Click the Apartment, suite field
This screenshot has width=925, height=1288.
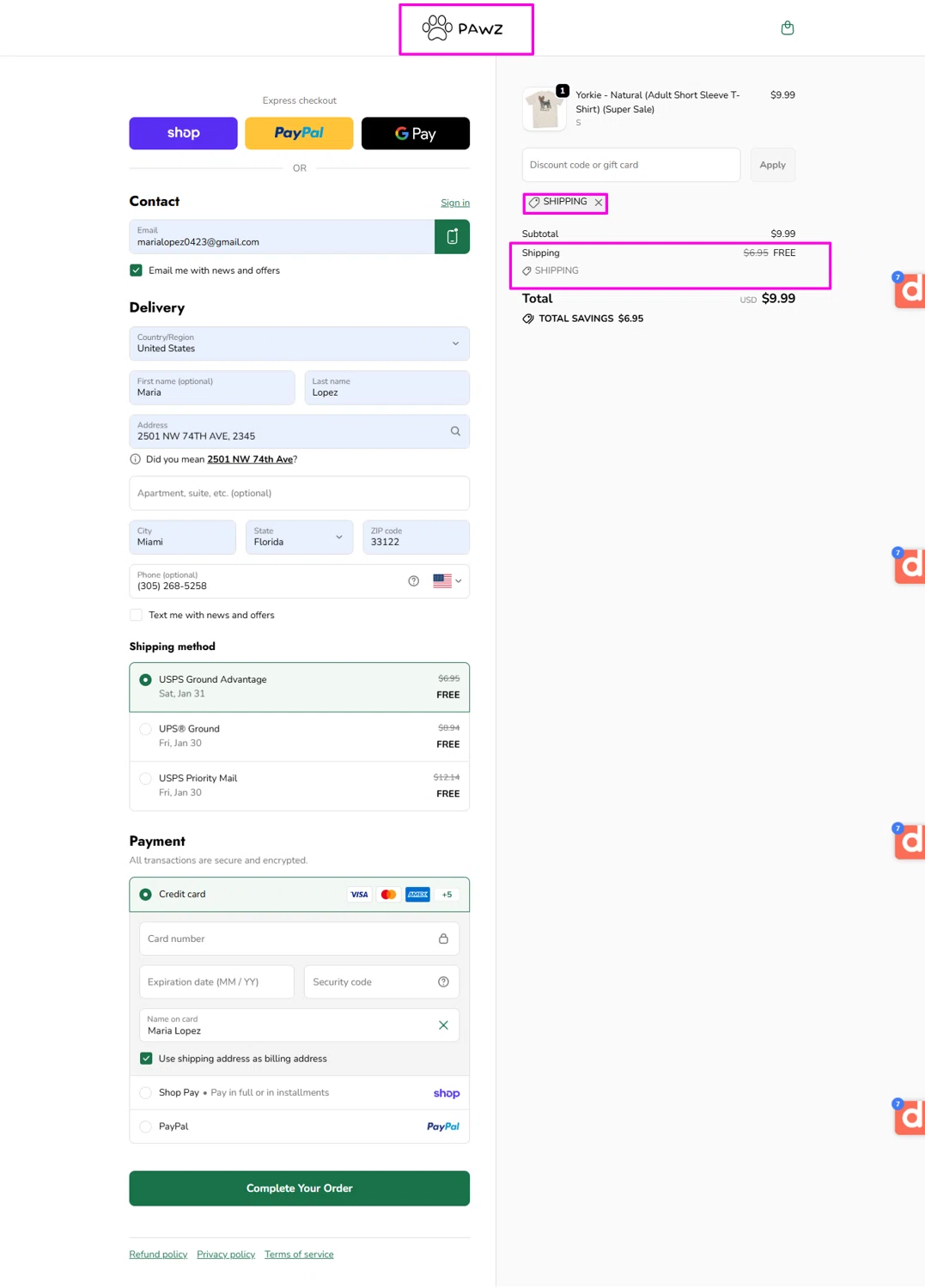[300, 493]
